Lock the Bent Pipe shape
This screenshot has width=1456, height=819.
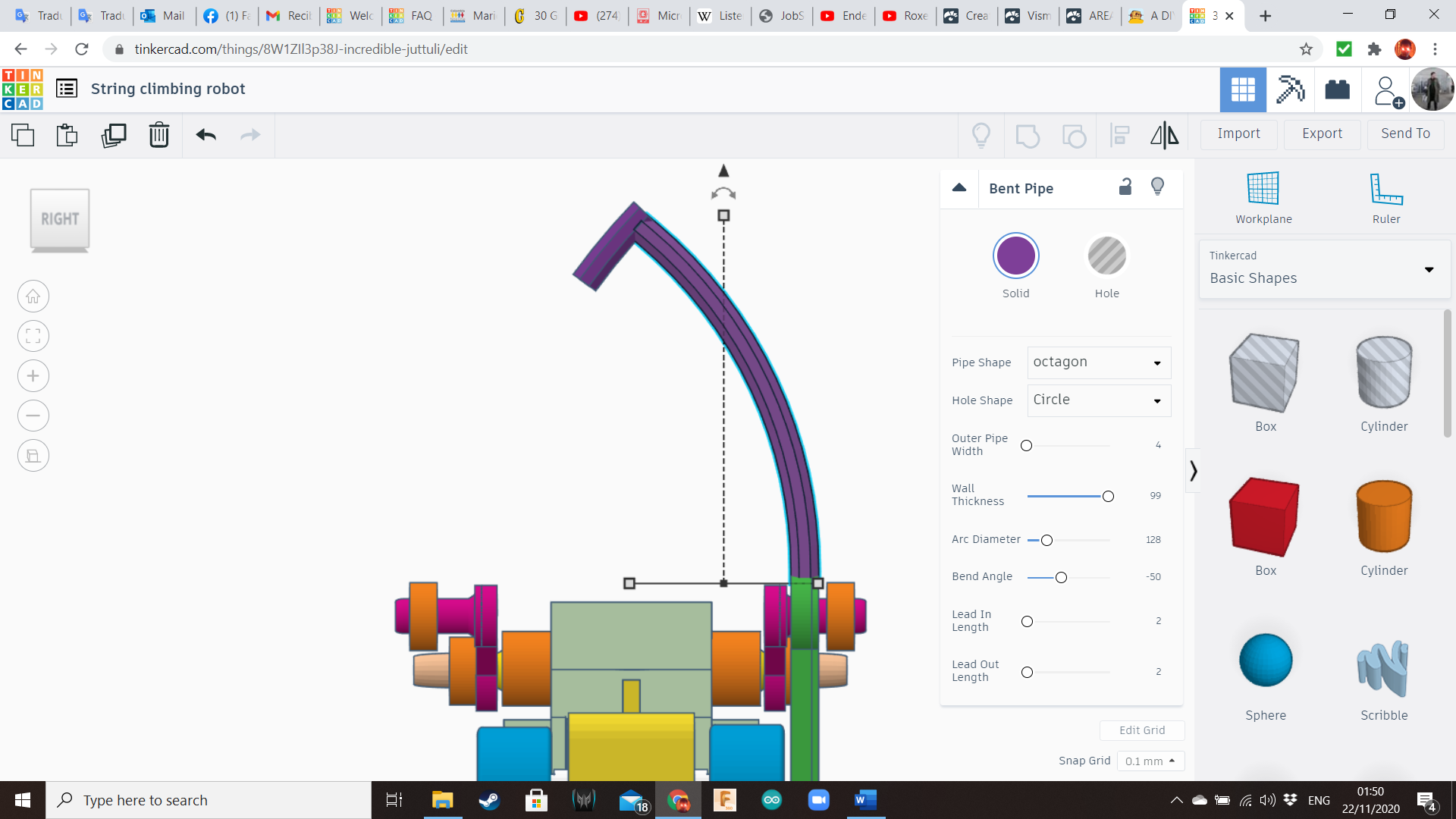(1125, 187)
